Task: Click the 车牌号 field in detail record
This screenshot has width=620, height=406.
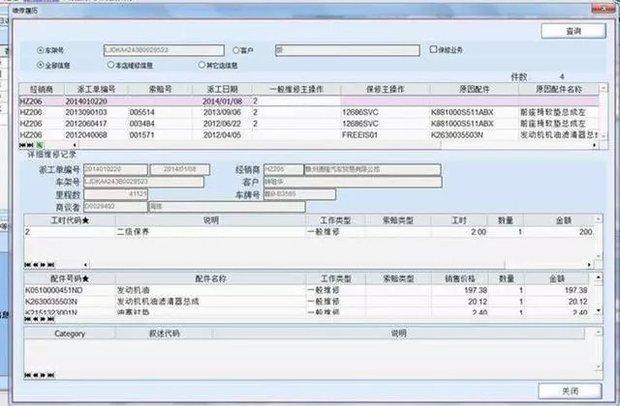Action: tap(299, 194)
